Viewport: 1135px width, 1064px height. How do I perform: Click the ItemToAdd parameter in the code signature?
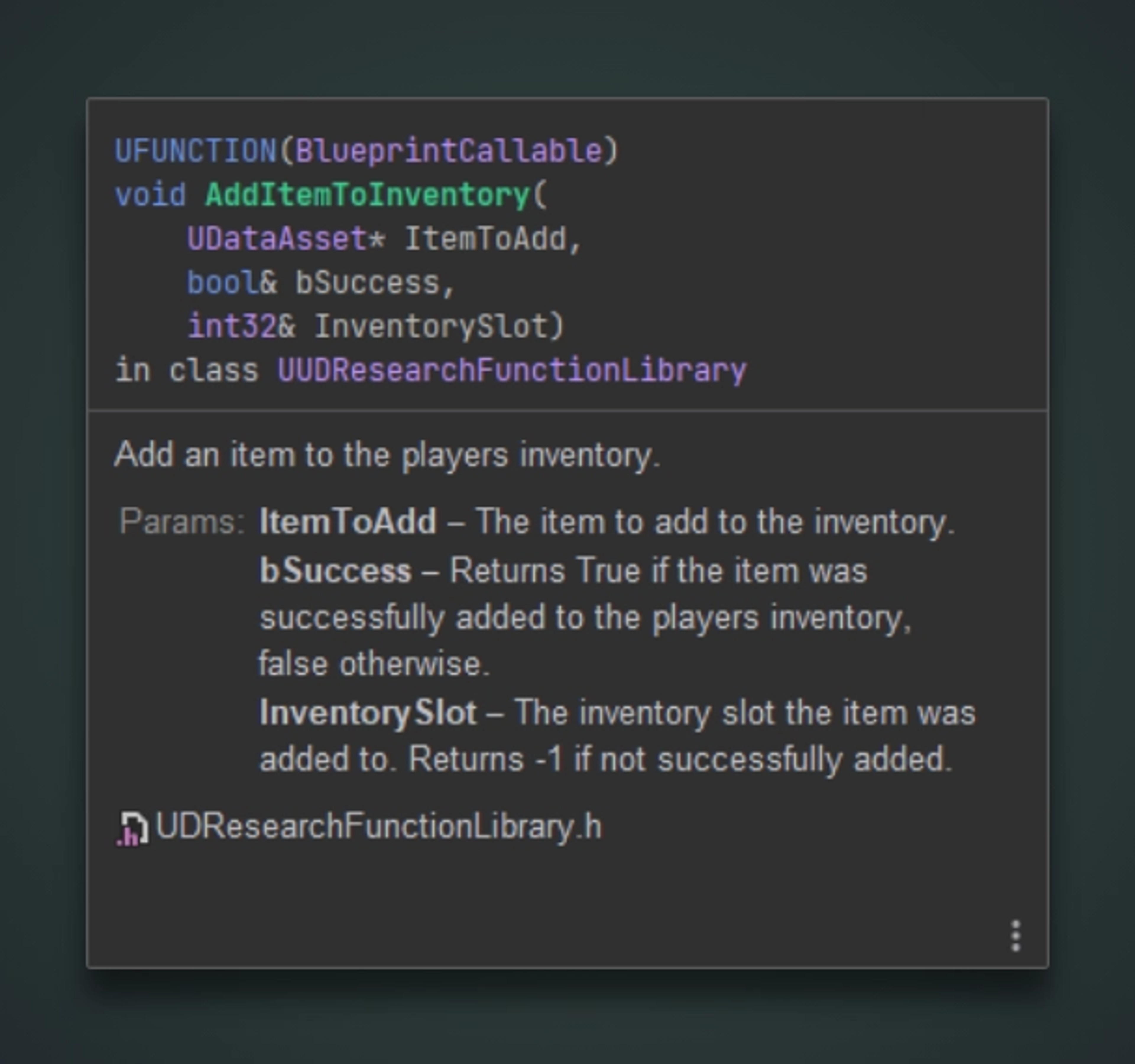pyautogui.click(x=486, y=239)
